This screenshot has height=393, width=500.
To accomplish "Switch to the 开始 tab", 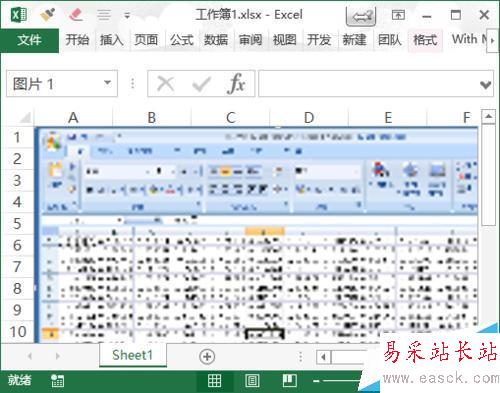I will tap(77, 40).
